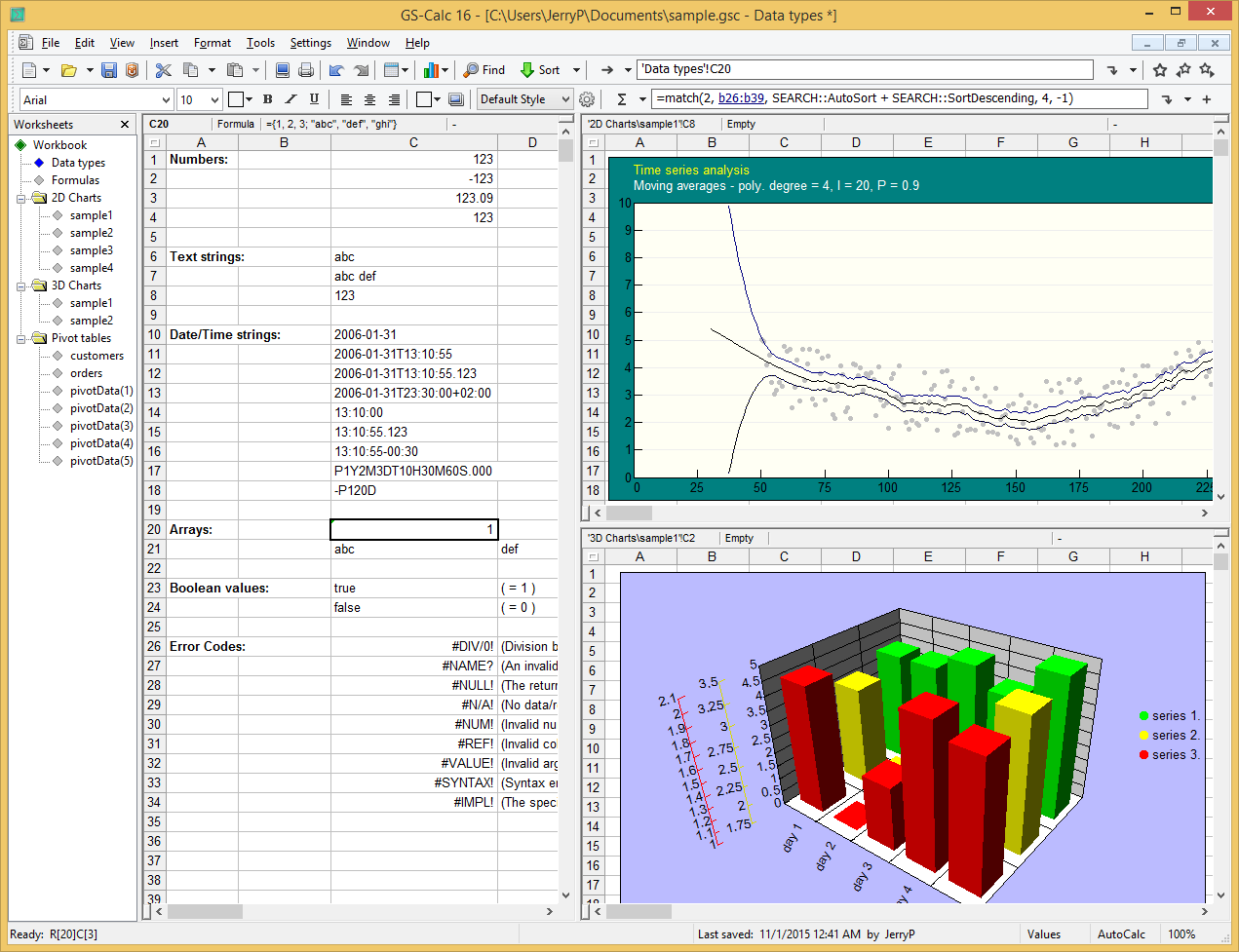The height and width of the screenshot is (952, 1239).
Task: Toggle bold formatting
Action: [x=267, y=98]
